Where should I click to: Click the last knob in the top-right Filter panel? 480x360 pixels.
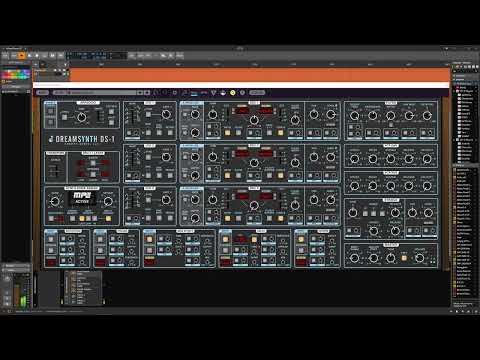click(427, 116)
